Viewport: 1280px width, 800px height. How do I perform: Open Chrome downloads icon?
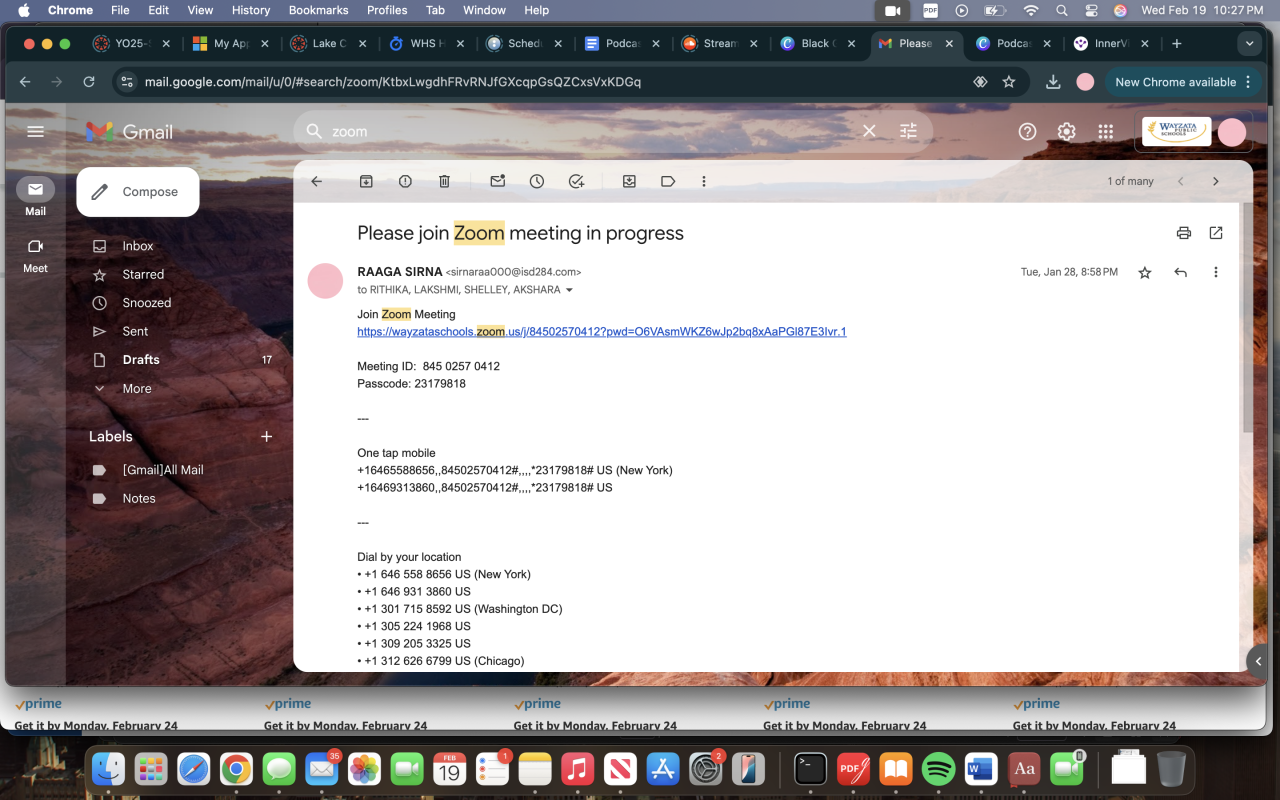(1053, 82)
